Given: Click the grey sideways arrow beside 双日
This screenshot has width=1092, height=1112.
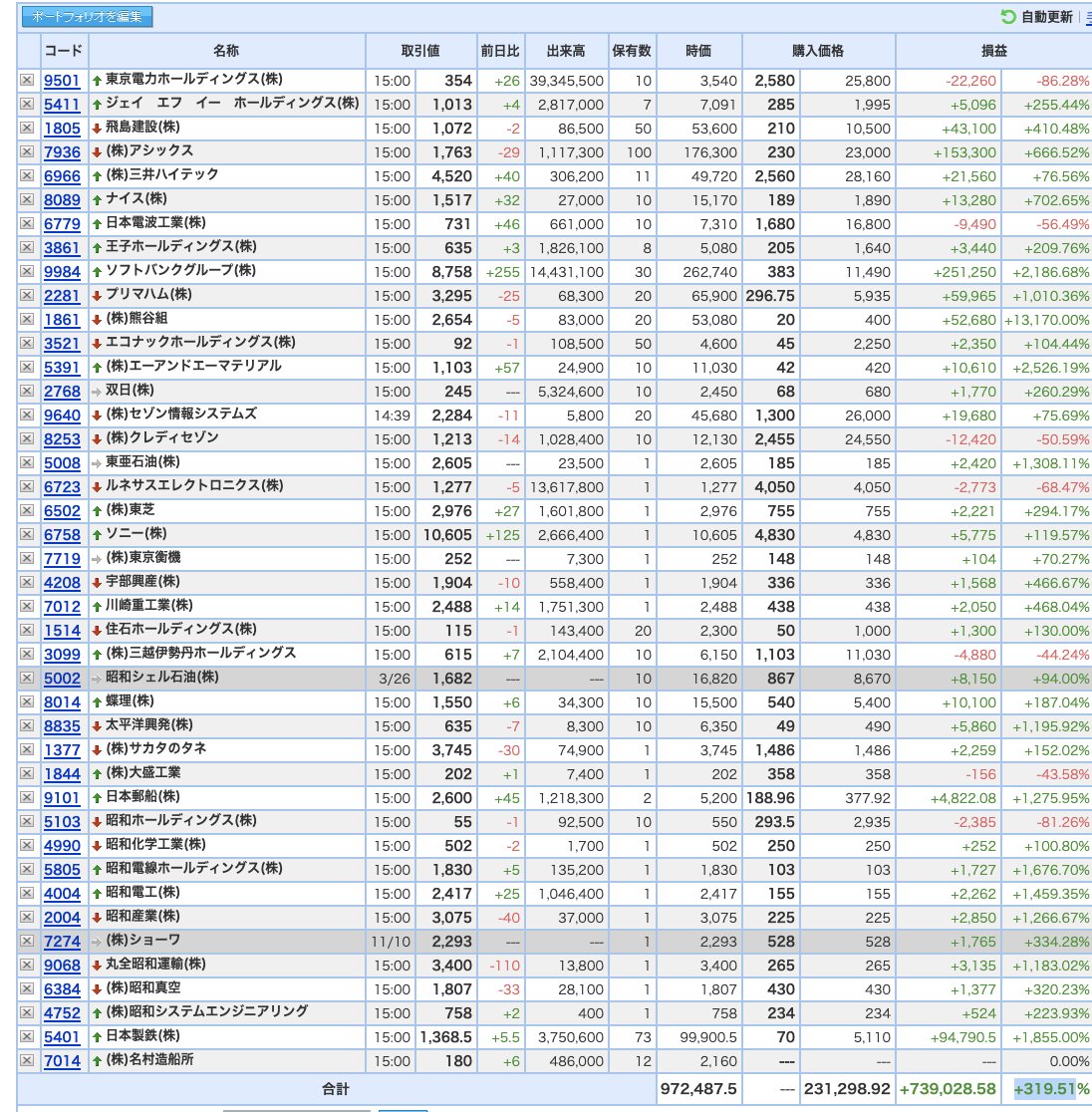Looking at the screenshot, I should [98, 392].
